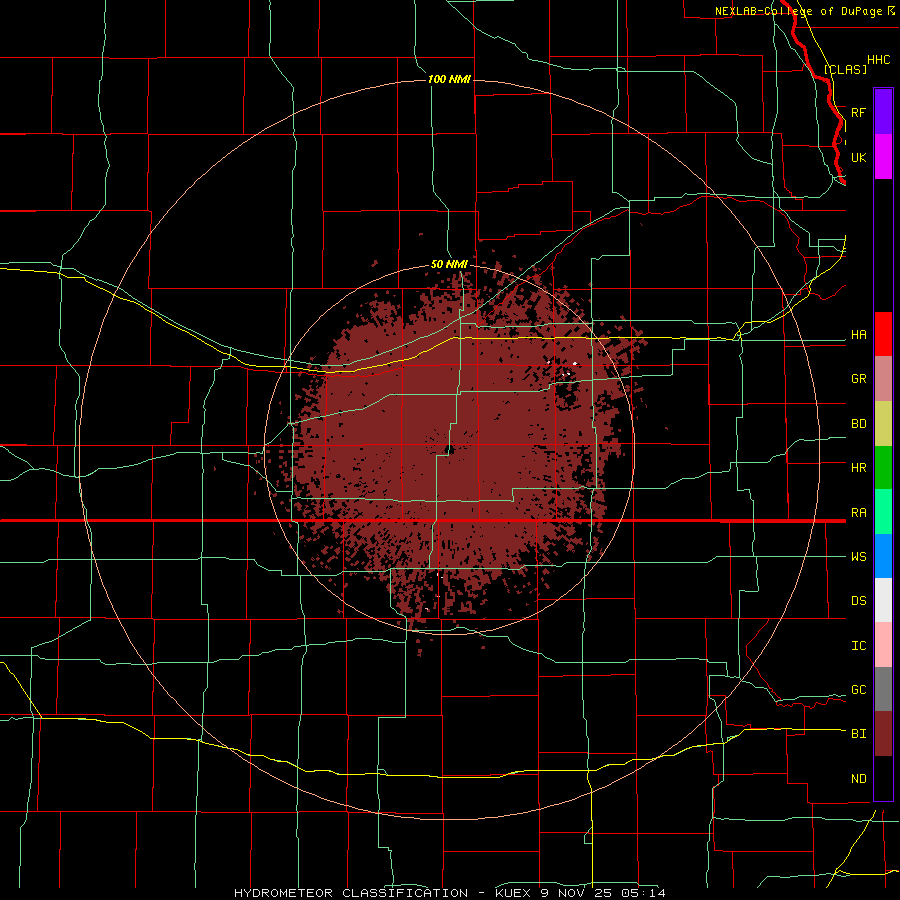Click the BI dark red legend swatch
The width and height of the screenshot is (900, 900).
[x=883, y=734]
